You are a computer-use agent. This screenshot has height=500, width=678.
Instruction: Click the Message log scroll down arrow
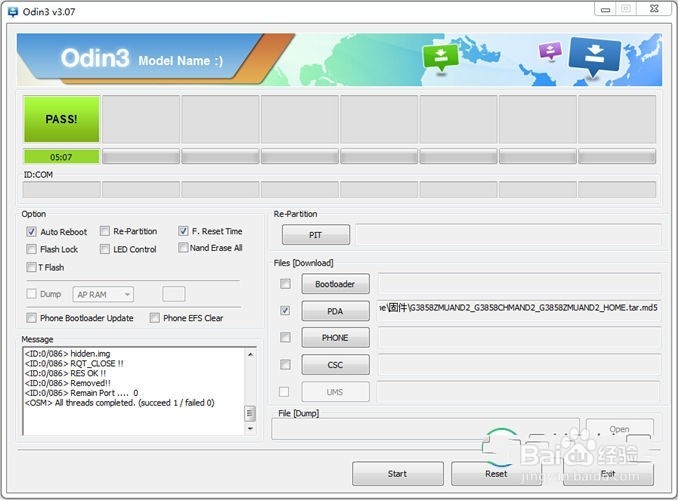click(250, 429)
